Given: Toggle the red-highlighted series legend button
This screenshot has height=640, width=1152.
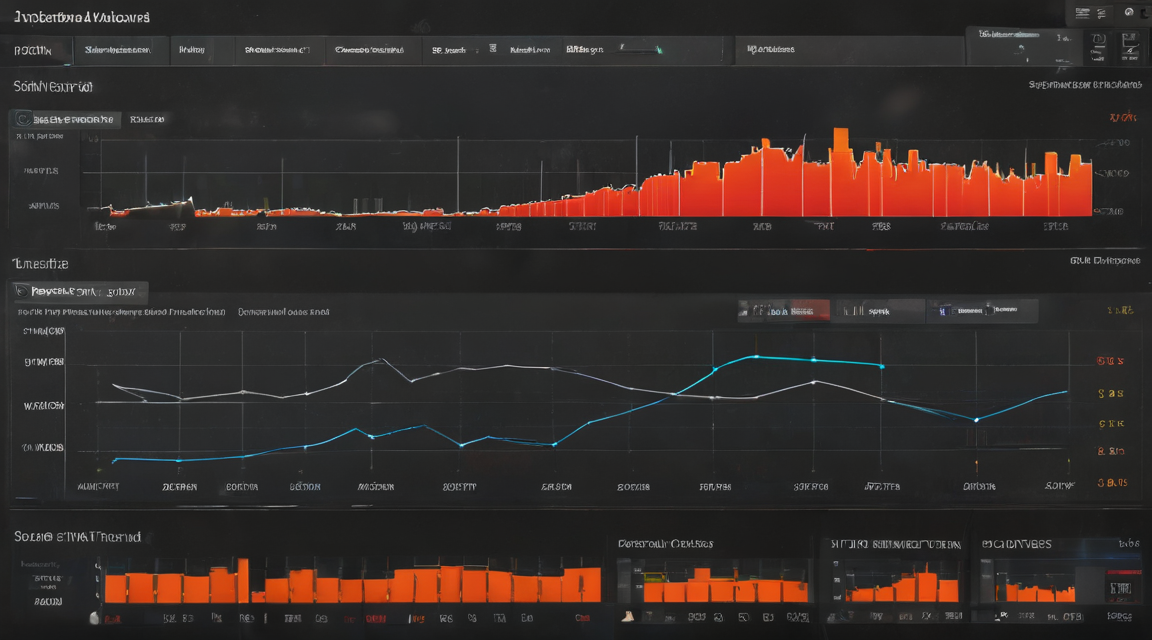Looking at the screenshot, I should [784, 311].
